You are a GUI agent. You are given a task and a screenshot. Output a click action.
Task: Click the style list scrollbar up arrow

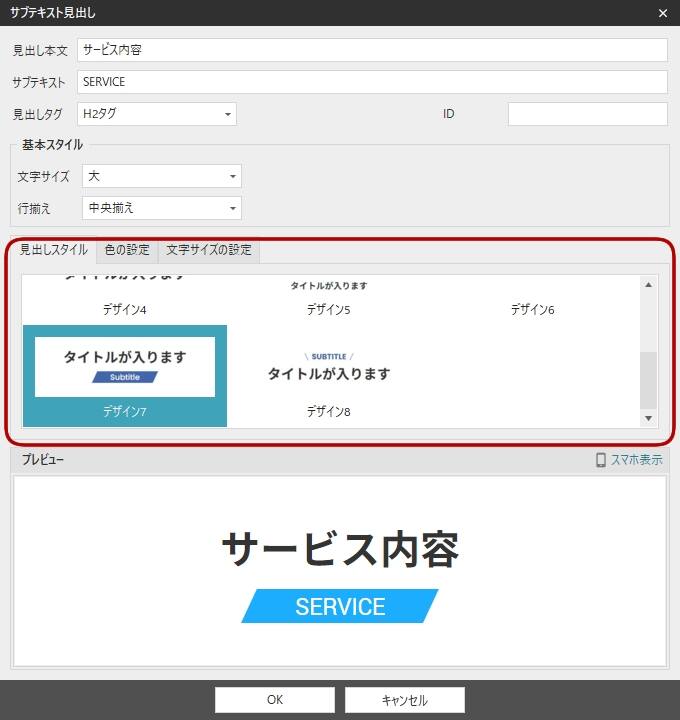coord(648,285)
